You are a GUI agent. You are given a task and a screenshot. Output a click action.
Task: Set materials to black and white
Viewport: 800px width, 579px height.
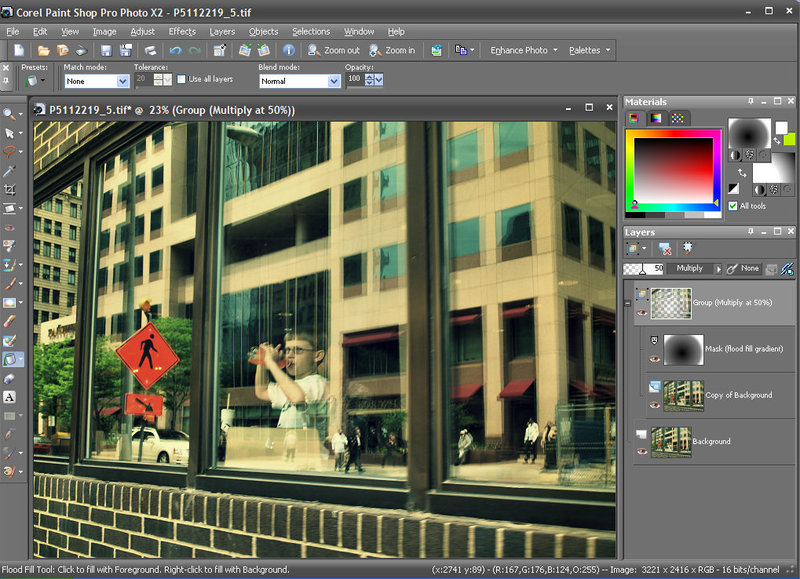click(x=733, y=189)
